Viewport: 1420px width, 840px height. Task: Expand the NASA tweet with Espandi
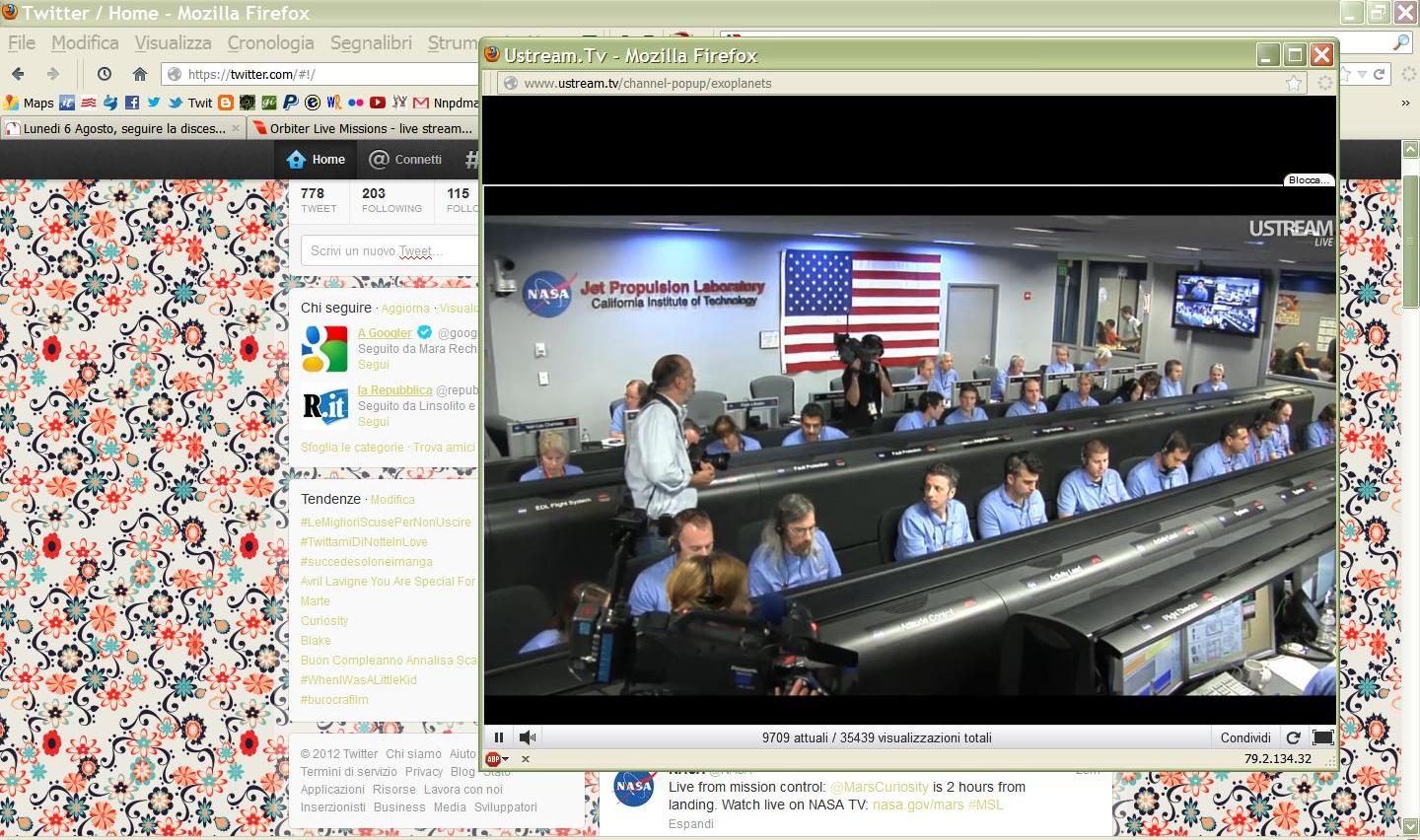pos(690,824)
